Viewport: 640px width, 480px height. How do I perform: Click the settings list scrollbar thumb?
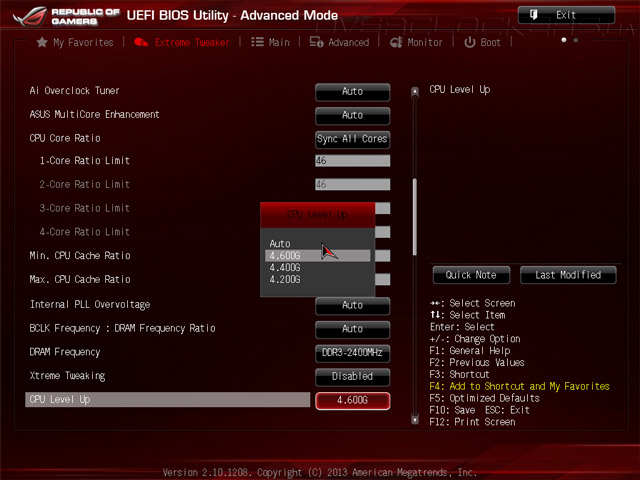click(x=415, y=217)
